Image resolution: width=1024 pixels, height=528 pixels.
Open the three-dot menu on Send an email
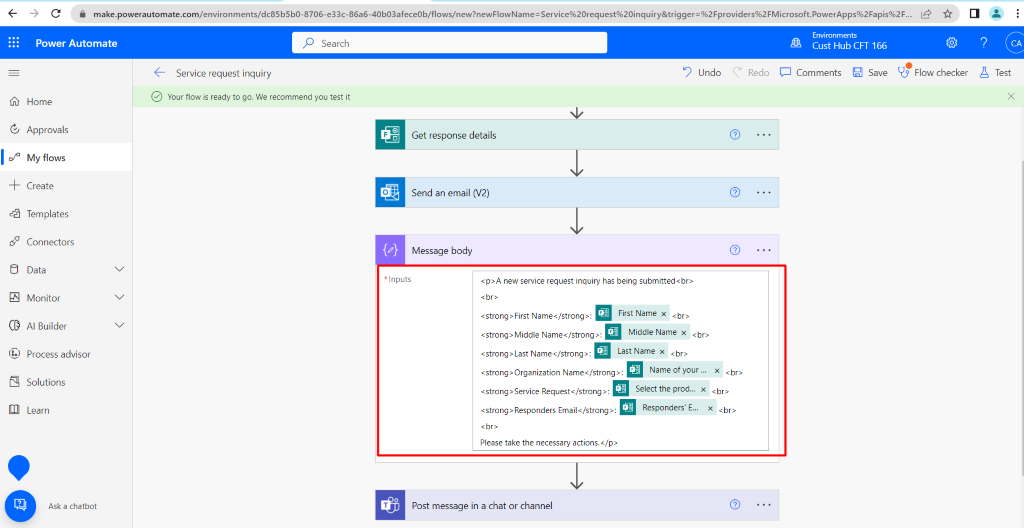click(764, 193)
